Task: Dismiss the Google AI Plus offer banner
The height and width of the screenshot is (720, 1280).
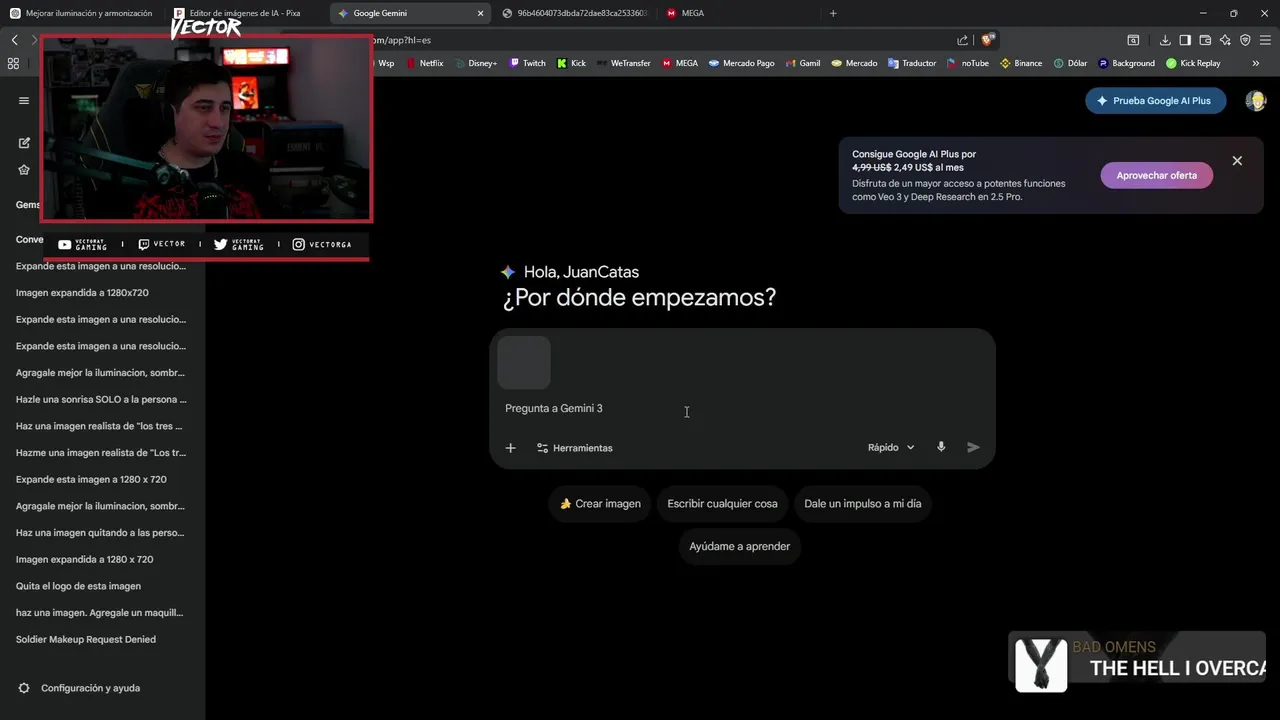Action: (x=1237, y=161)
